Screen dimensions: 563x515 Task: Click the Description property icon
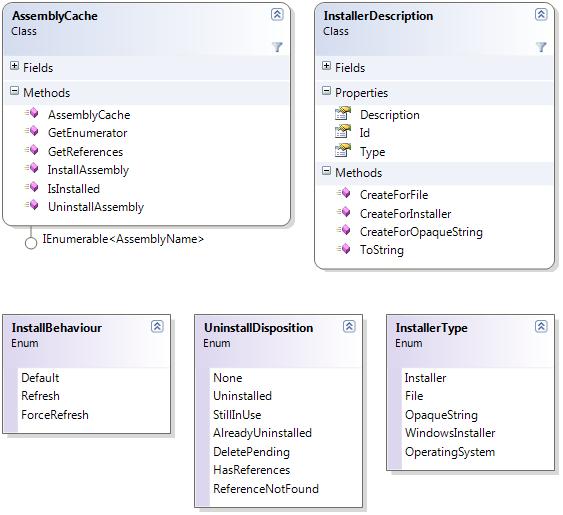(343, 113)
